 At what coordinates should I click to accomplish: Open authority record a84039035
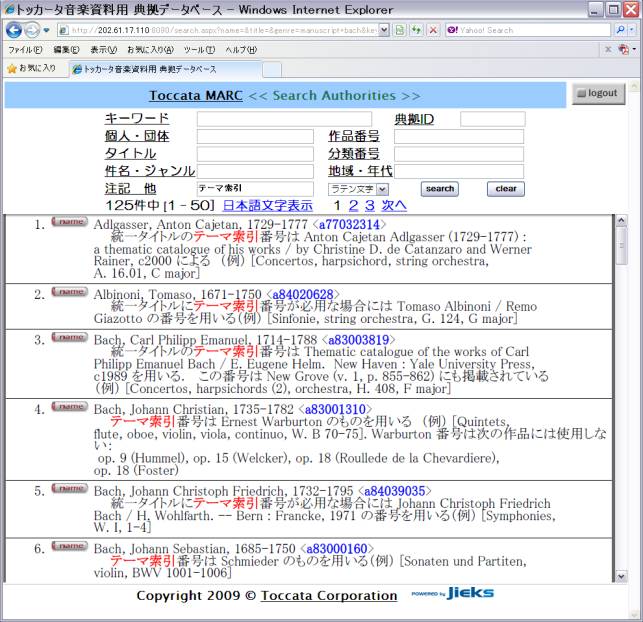click(394, 491)
